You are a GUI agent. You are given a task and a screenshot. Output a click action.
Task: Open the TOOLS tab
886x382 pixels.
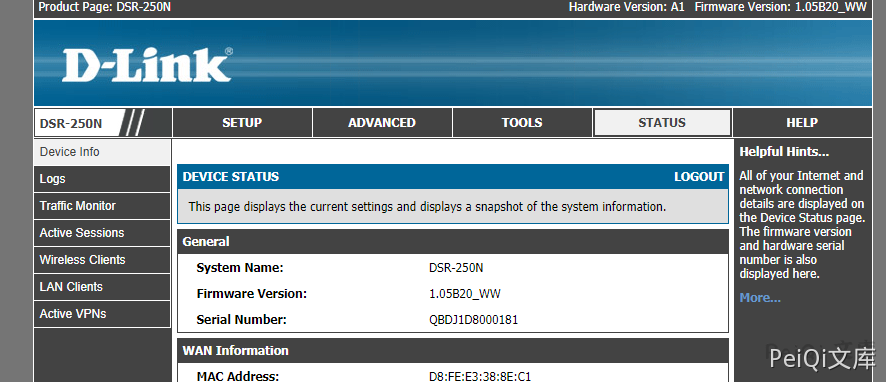[x=522, y=123]
